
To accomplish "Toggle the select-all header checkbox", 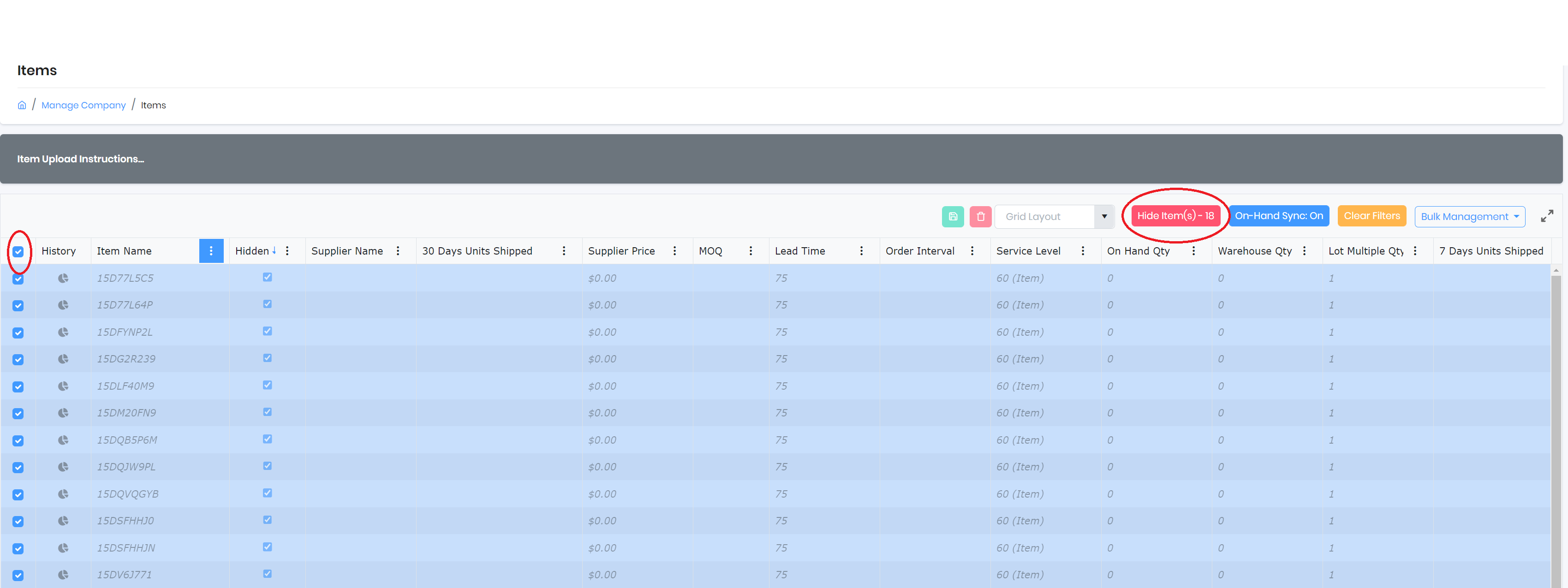I will (x=18, y=251).
